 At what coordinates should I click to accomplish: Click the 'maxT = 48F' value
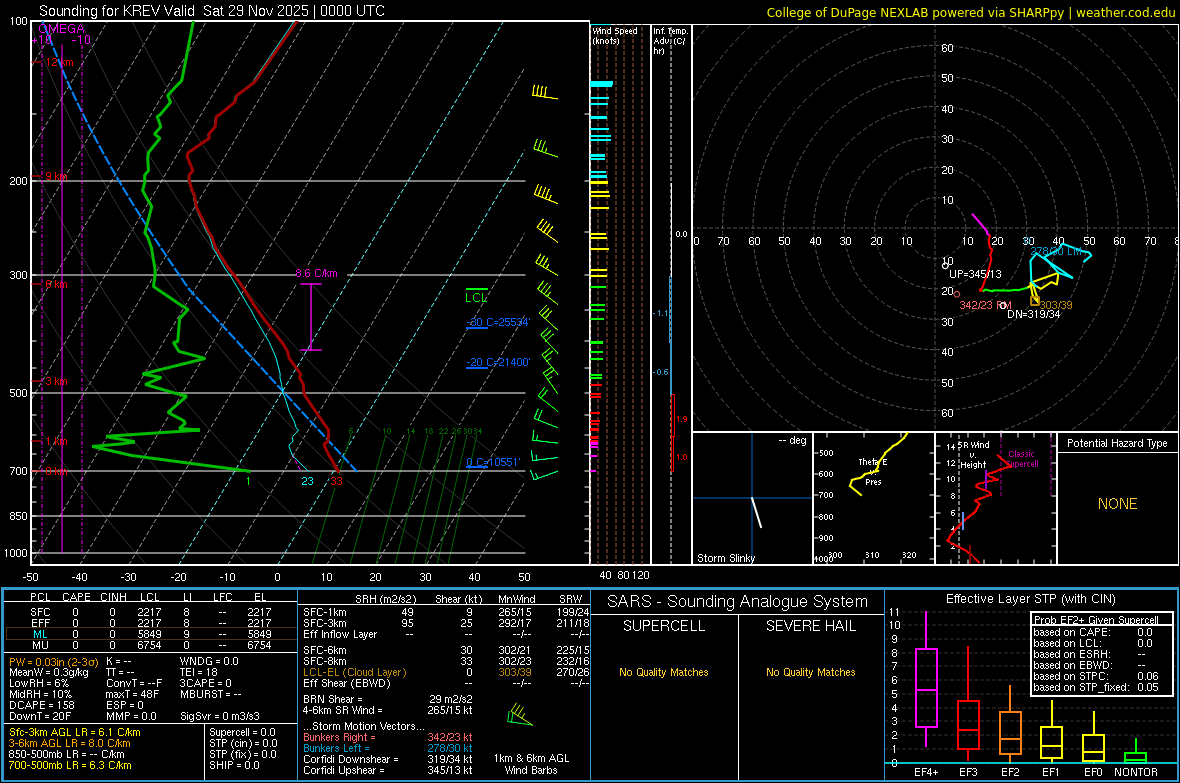pos(132,694)
